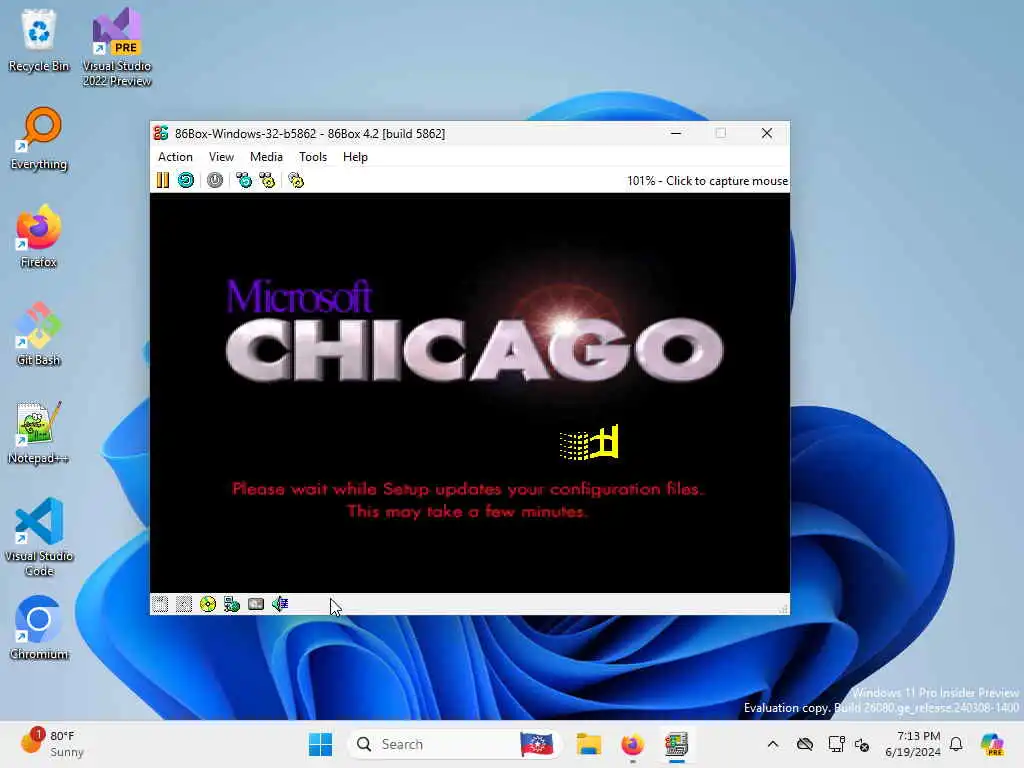
Task: Click the taskbar Search box
Action: click(455, 744)
